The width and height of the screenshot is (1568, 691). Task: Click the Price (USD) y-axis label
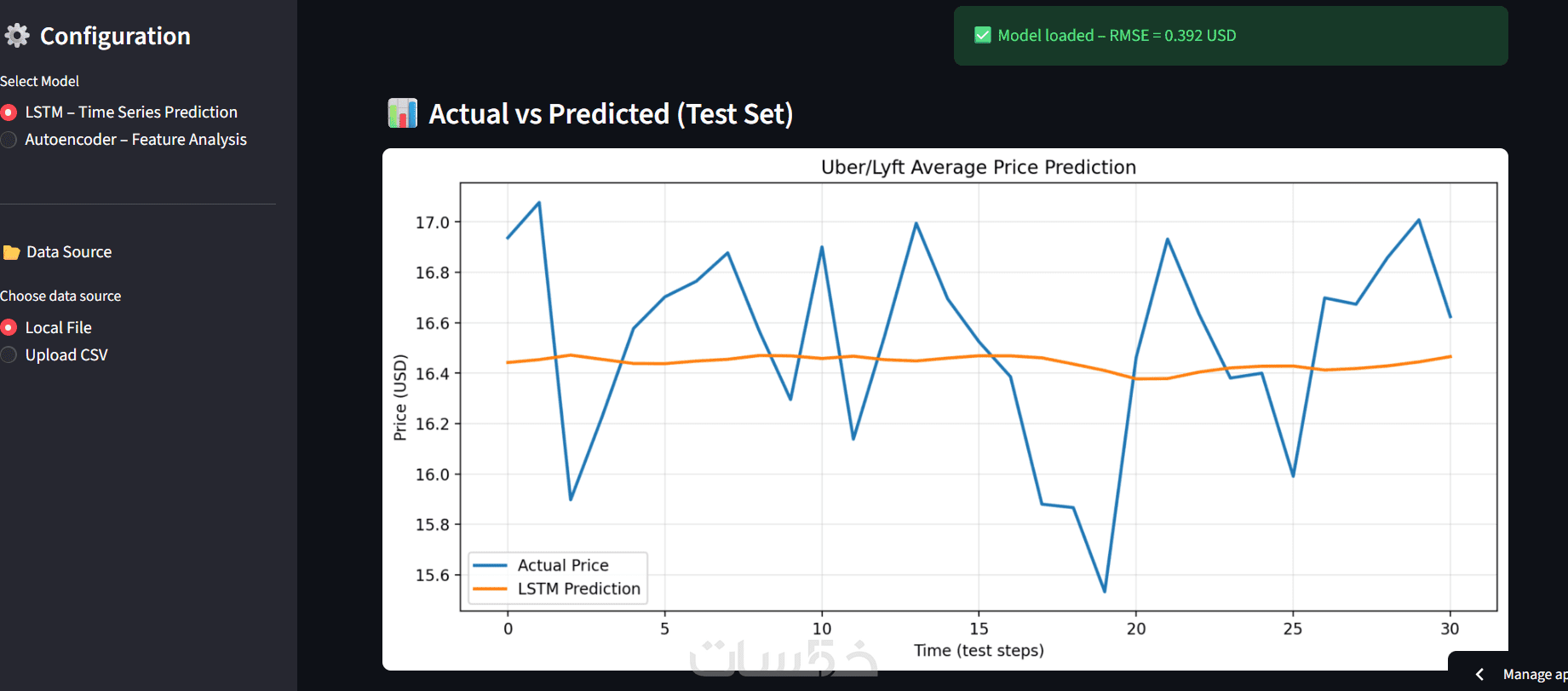399,397
